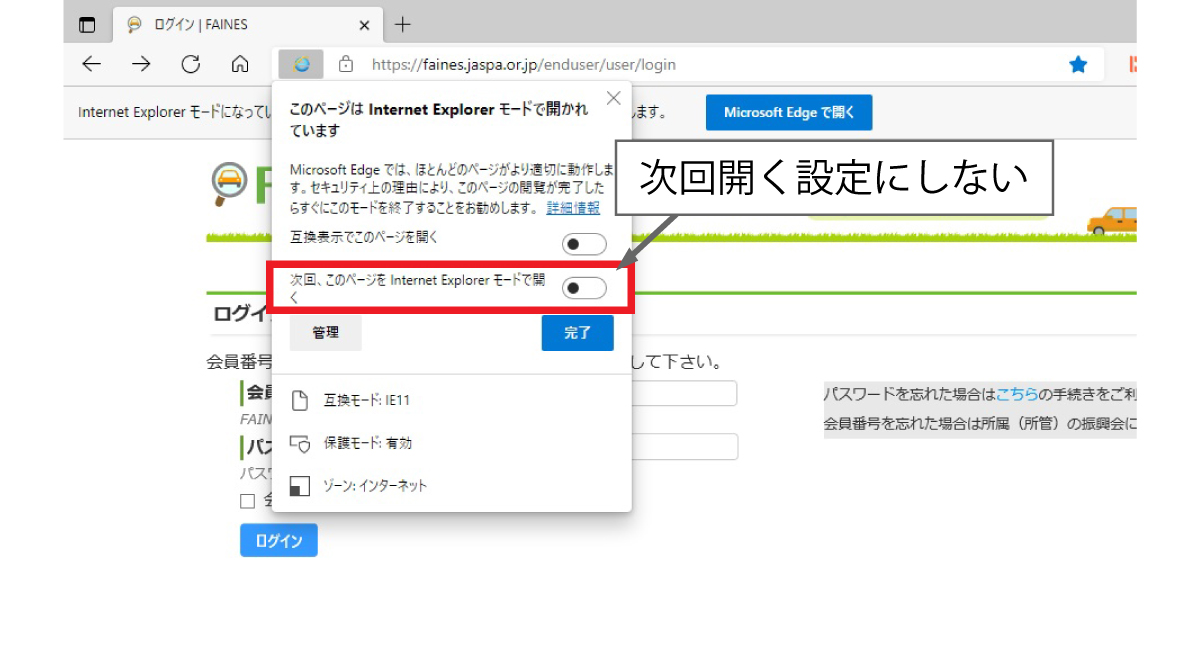Open a new tab with plus icon

click(x=403, y=25)
